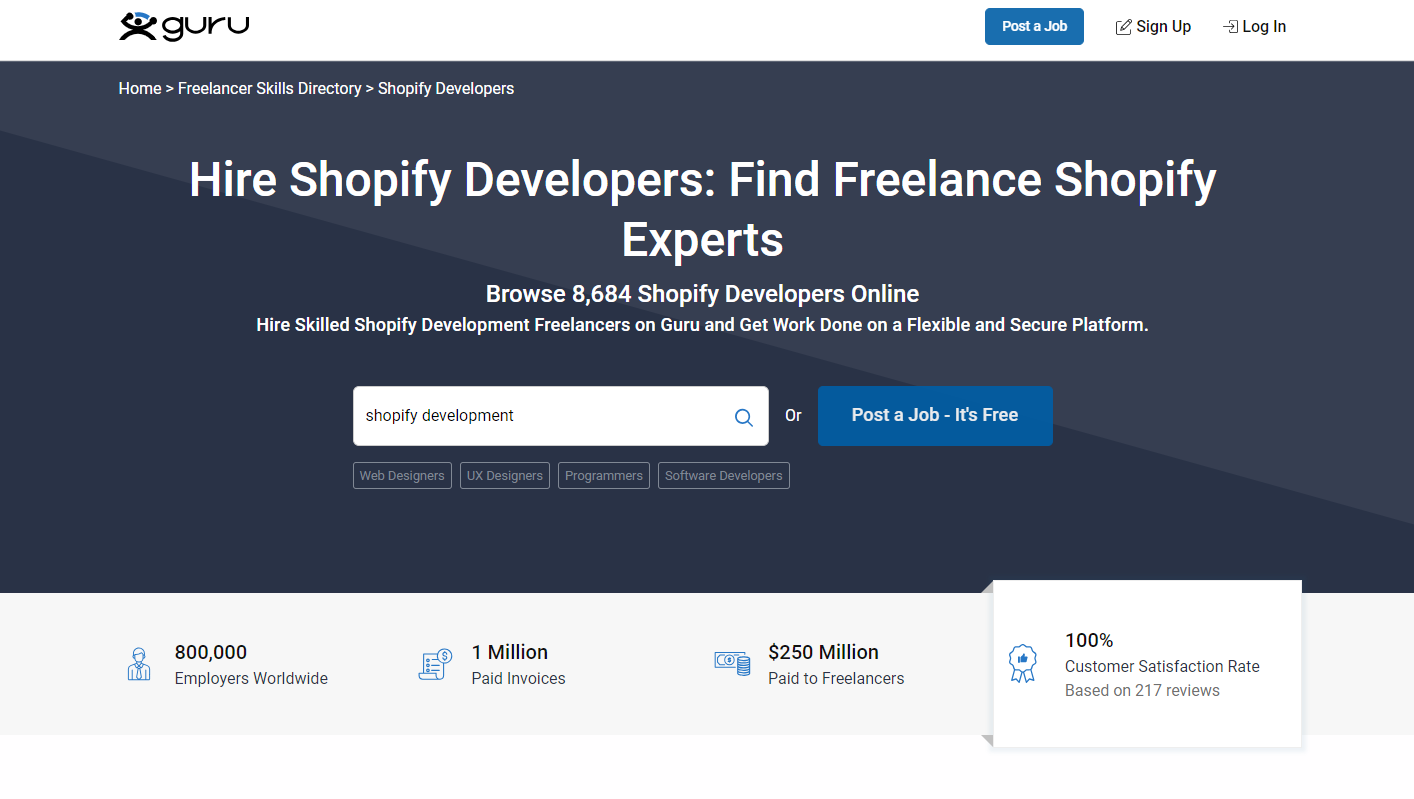Select the UX Designers tag
Viewport: 1414px width, 799px height.
click(504, 476)
